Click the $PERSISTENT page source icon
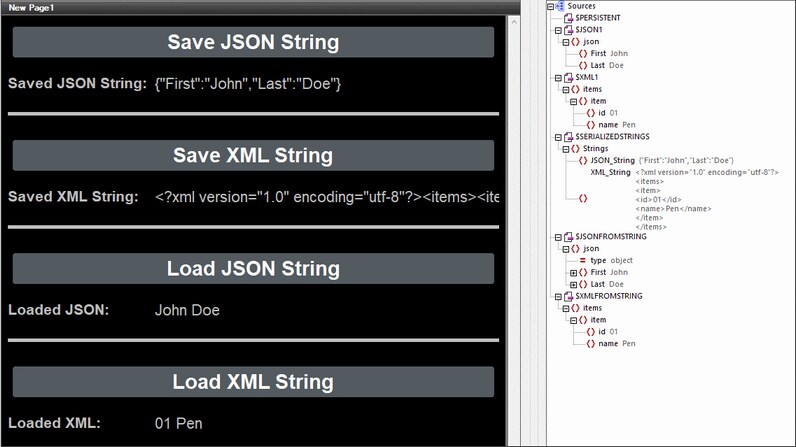Screen dimensions: 796x447 568,18
